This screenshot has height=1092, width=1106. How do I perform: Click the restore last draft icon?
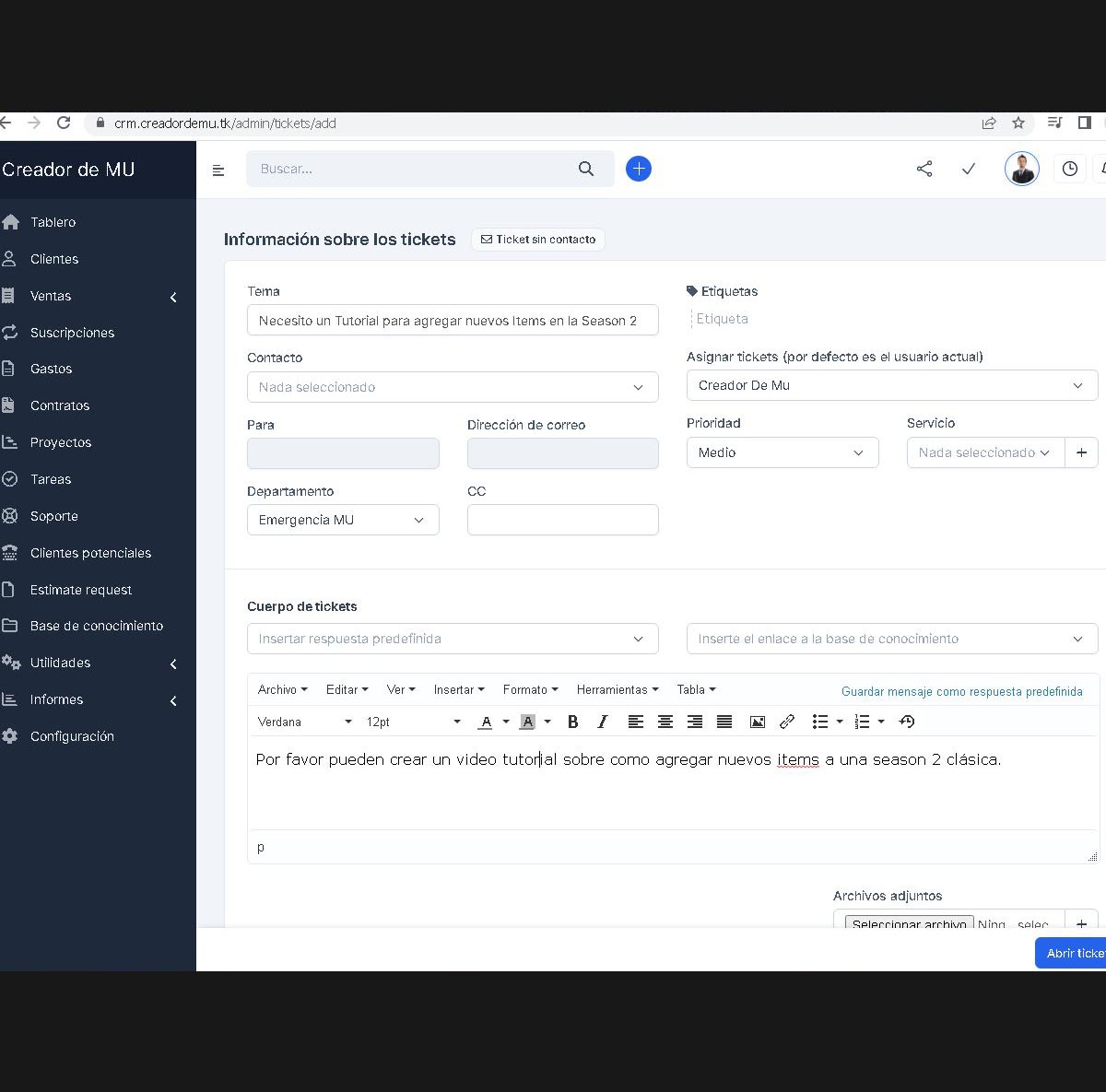coord(907,722)
